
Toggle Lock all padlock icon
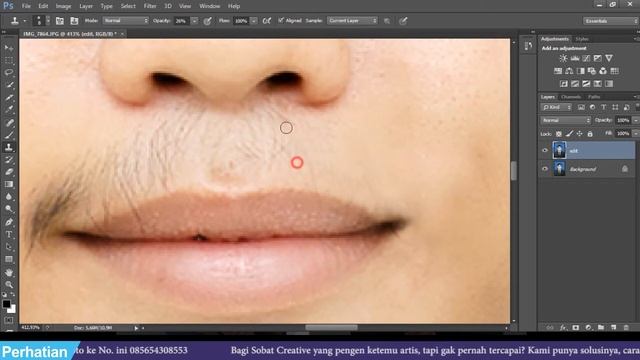(x=590, y=134)
